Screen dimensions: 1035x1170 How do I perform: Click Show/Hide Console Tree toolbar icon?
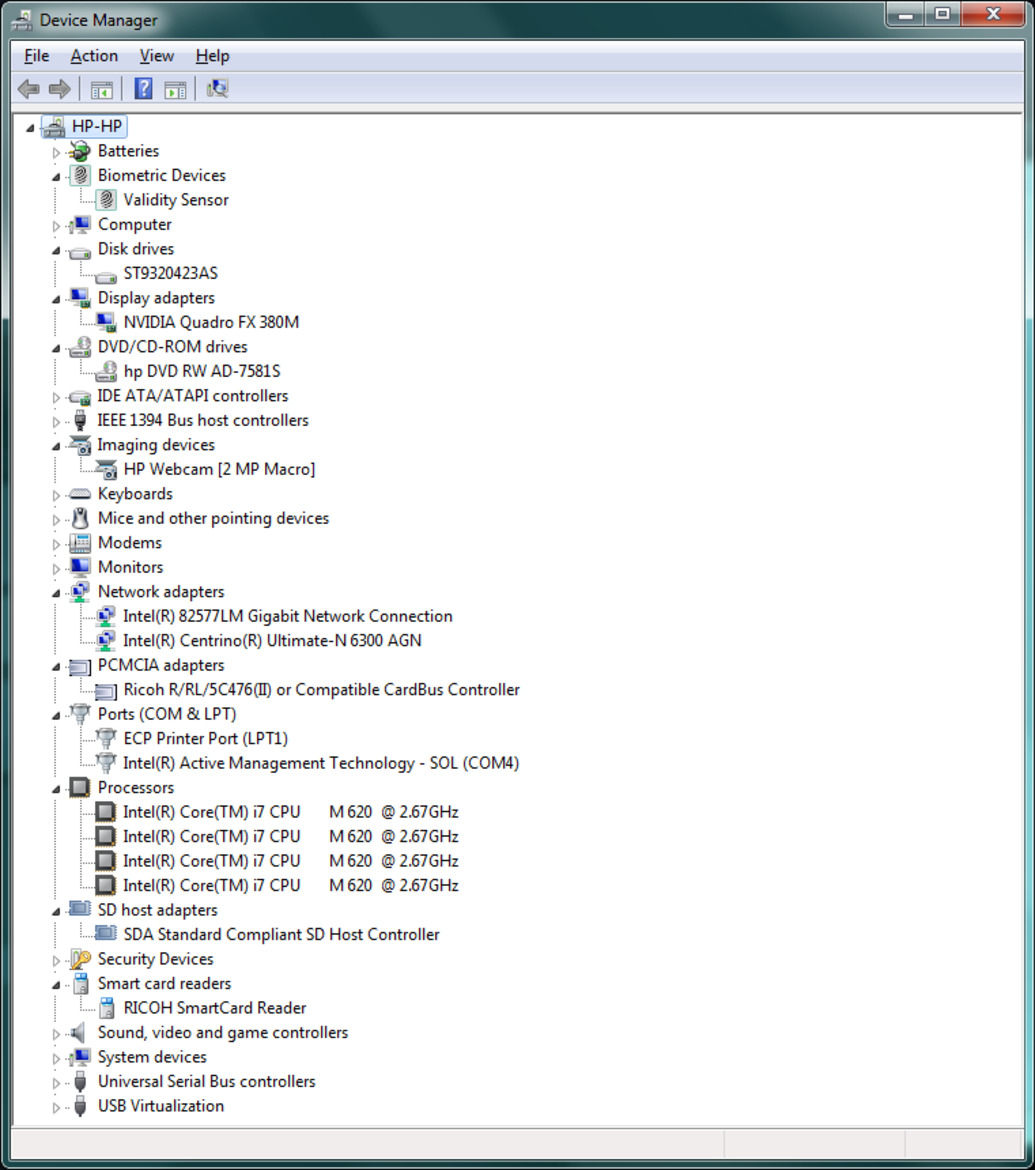point(101,90)
